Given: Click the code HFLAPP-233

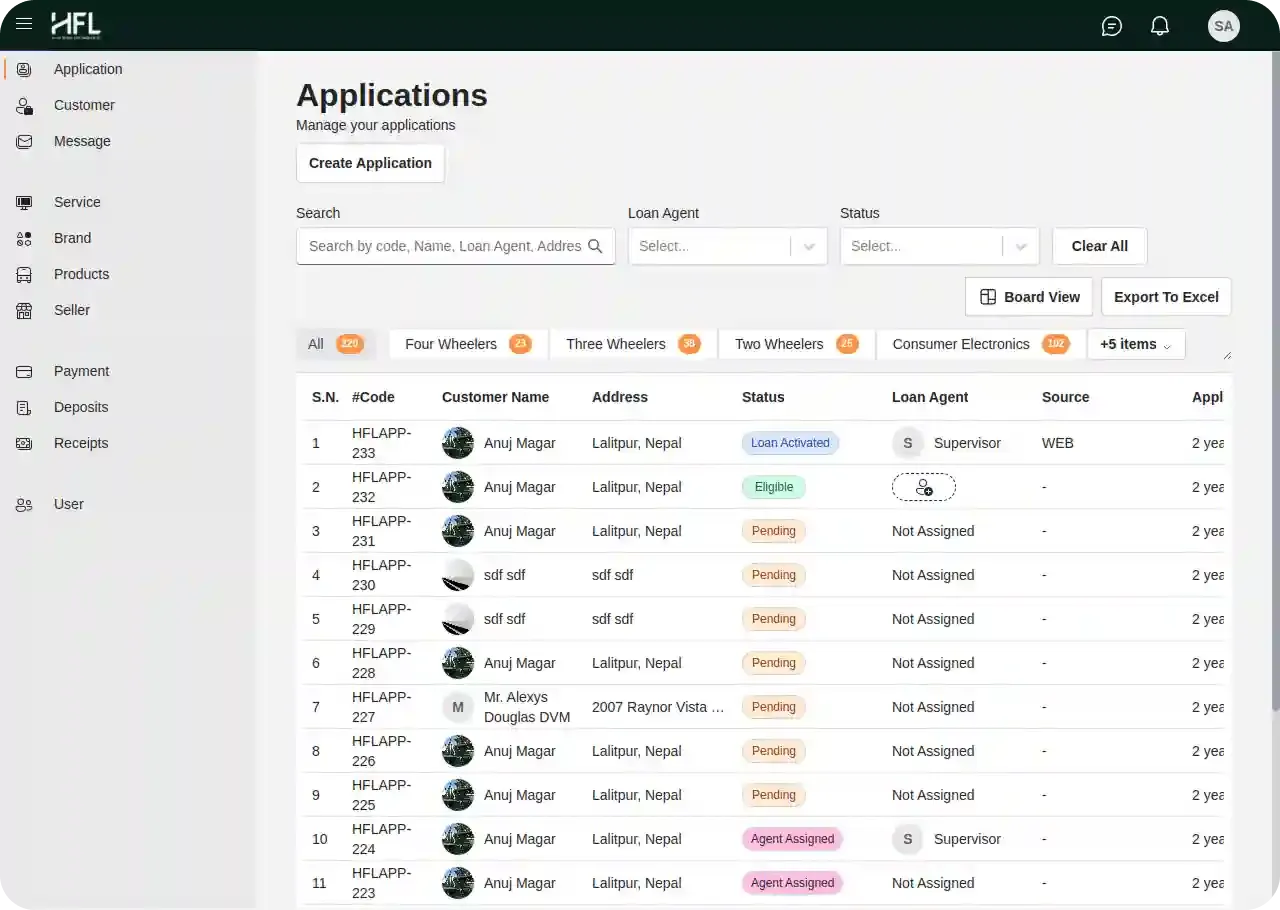Looking at the screenshot, I should point(381,443).
